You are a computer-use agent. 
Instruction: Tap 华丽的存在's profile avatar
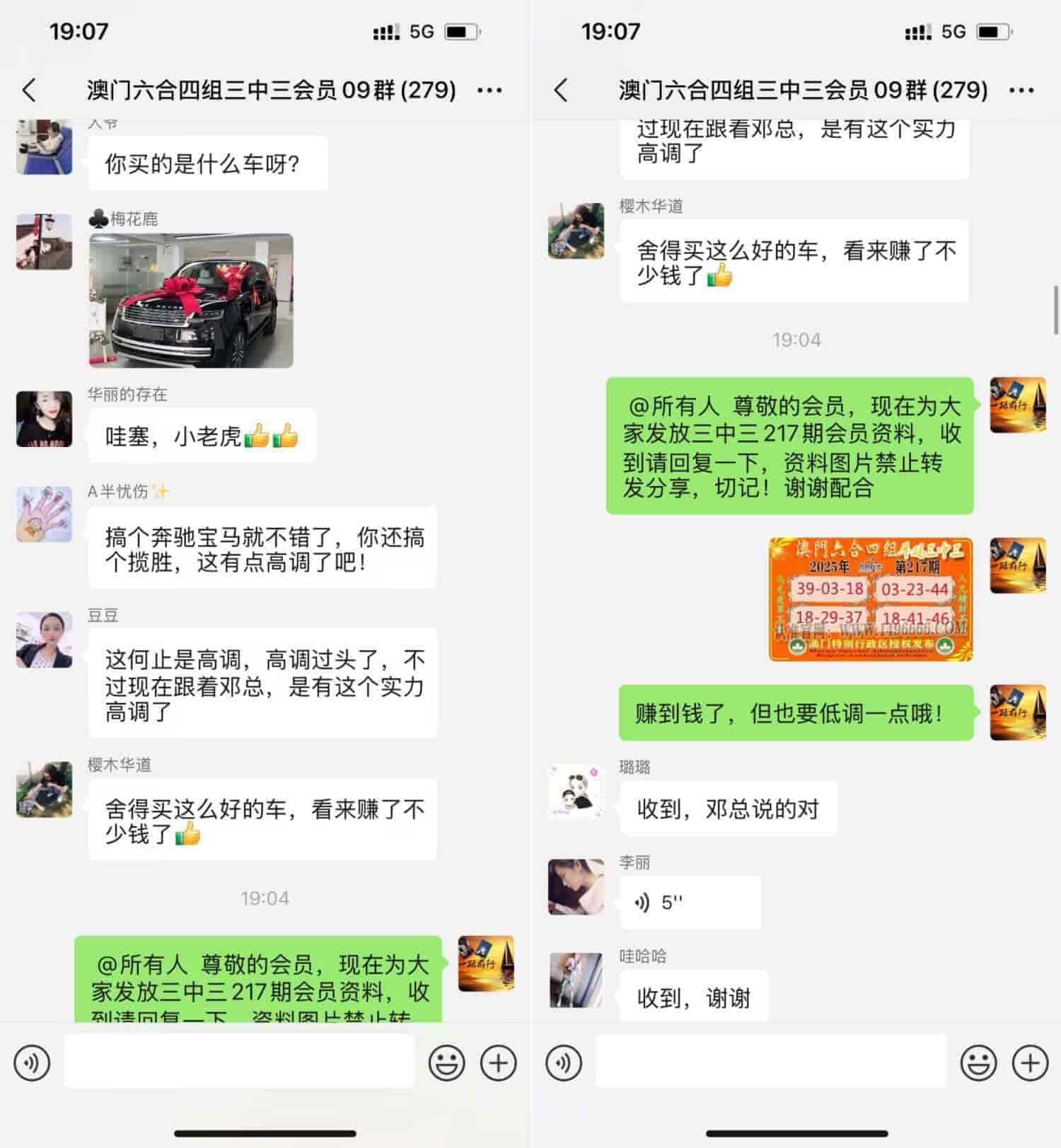click(x=44, y=419)
